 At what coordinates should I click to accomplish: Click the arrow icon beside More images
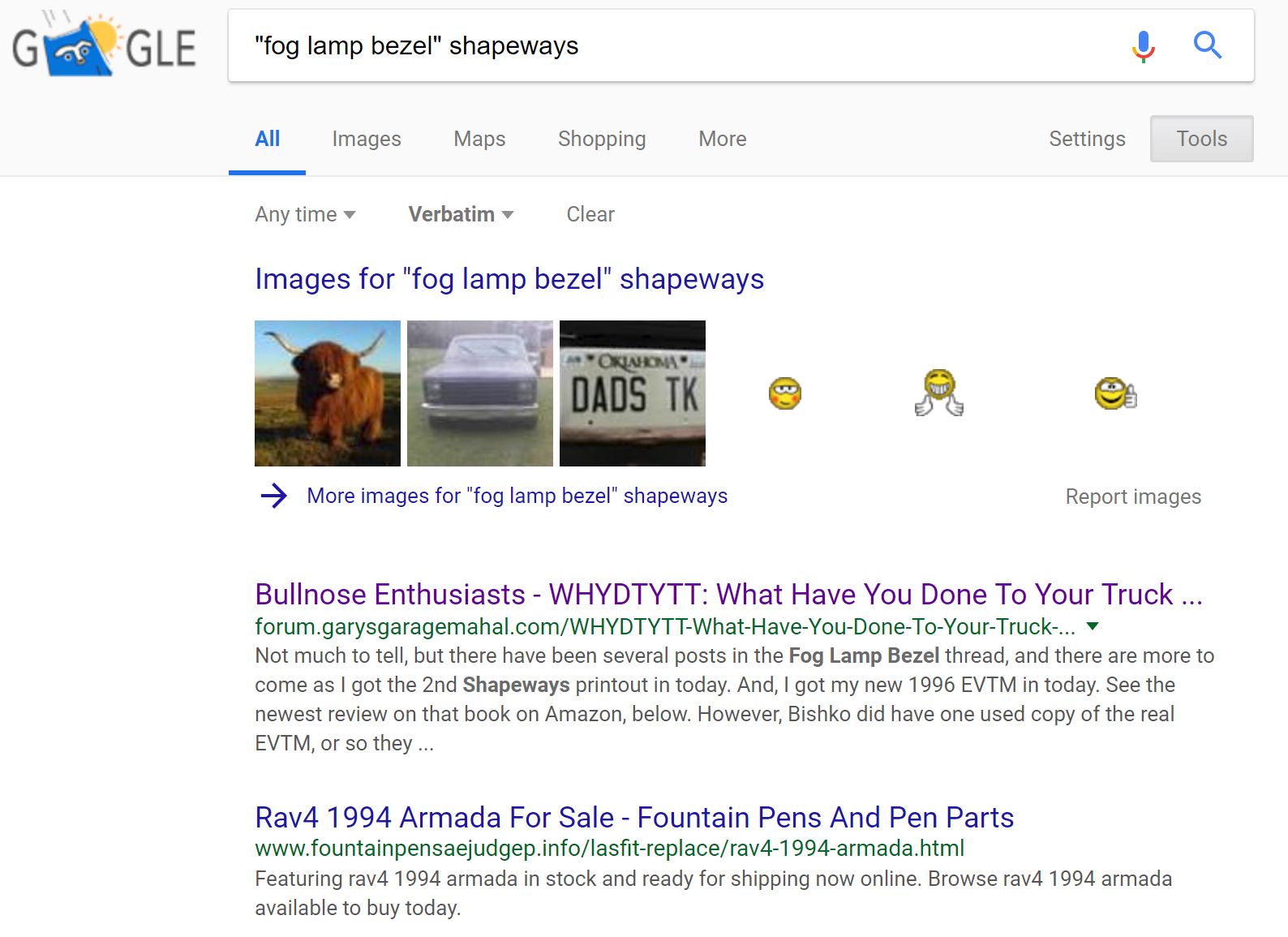click(x=274, y=496)
